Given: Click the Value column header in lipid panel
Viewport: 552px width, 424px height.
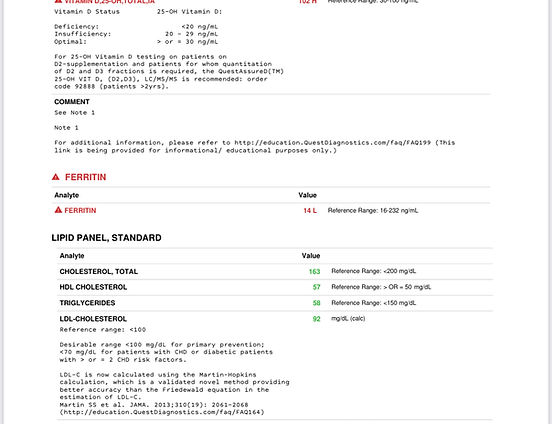Looking at the screenshot, I should click(x=310, y=256).
